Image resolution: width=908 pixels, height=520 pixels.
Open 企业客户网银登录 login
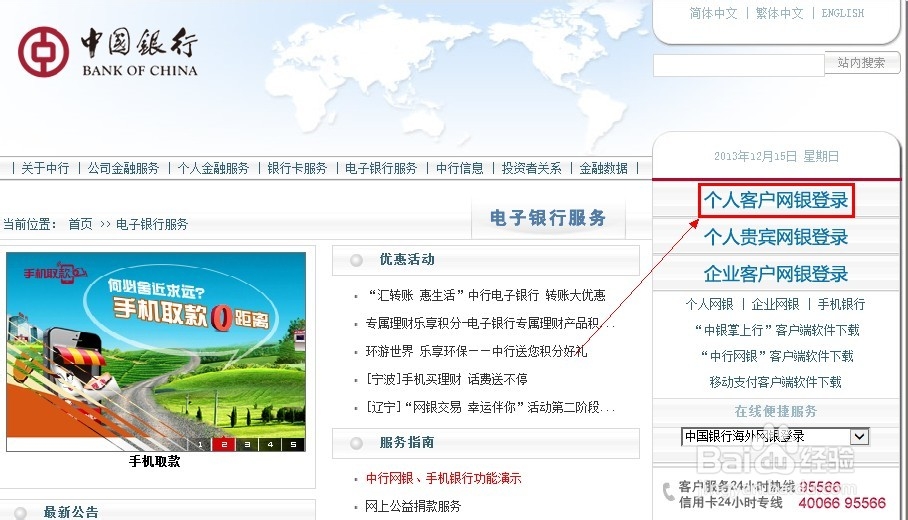776,274
